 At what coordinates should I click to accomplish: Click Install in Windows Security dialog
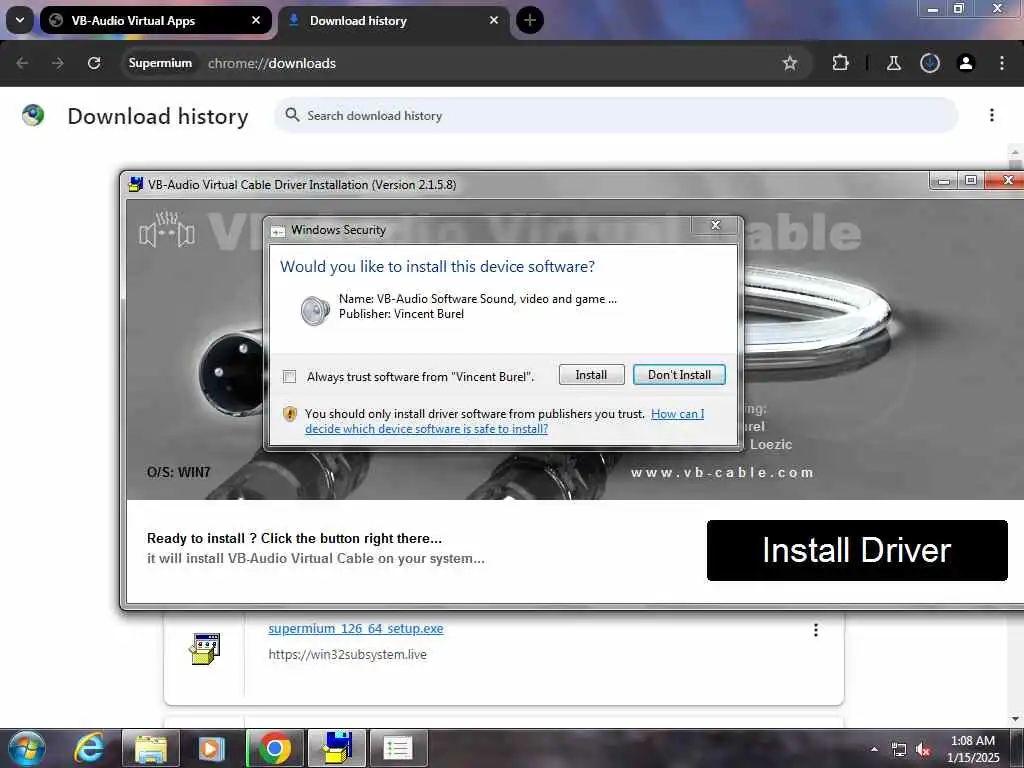tap(591, 375)
